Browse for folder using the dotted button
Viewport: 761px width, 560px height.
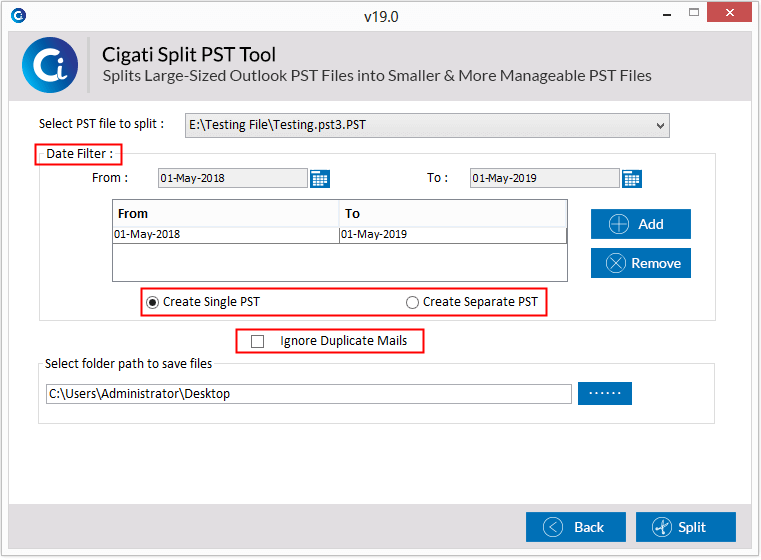(x=605, y=393)
